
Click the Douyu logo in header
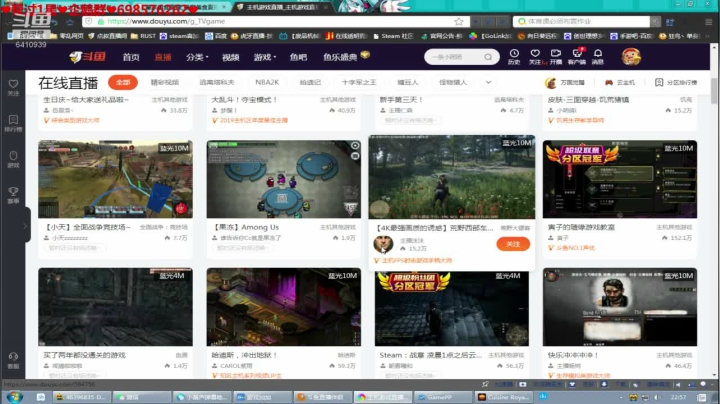click(x=87, y=57)
